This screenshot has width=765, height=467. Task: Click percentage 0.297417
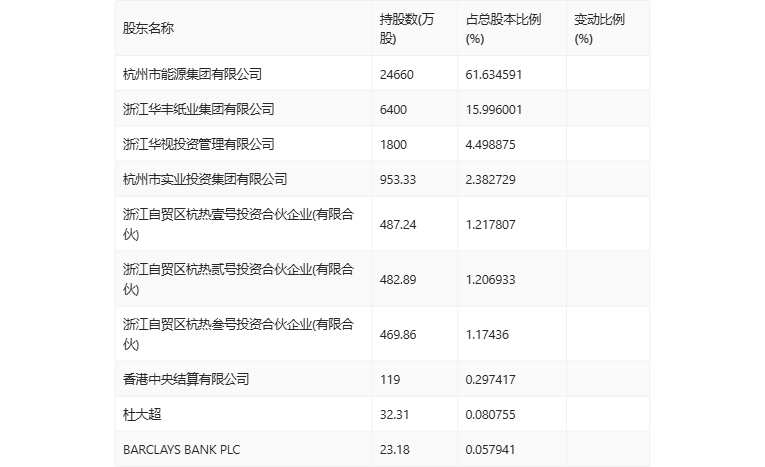click(x=490, y=380)
